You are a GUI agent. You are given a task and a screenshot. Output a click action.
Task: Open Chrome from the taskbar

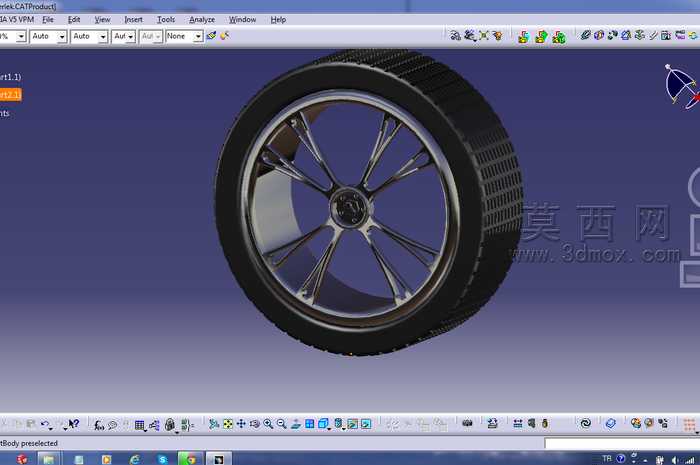[x=191, y=458]
